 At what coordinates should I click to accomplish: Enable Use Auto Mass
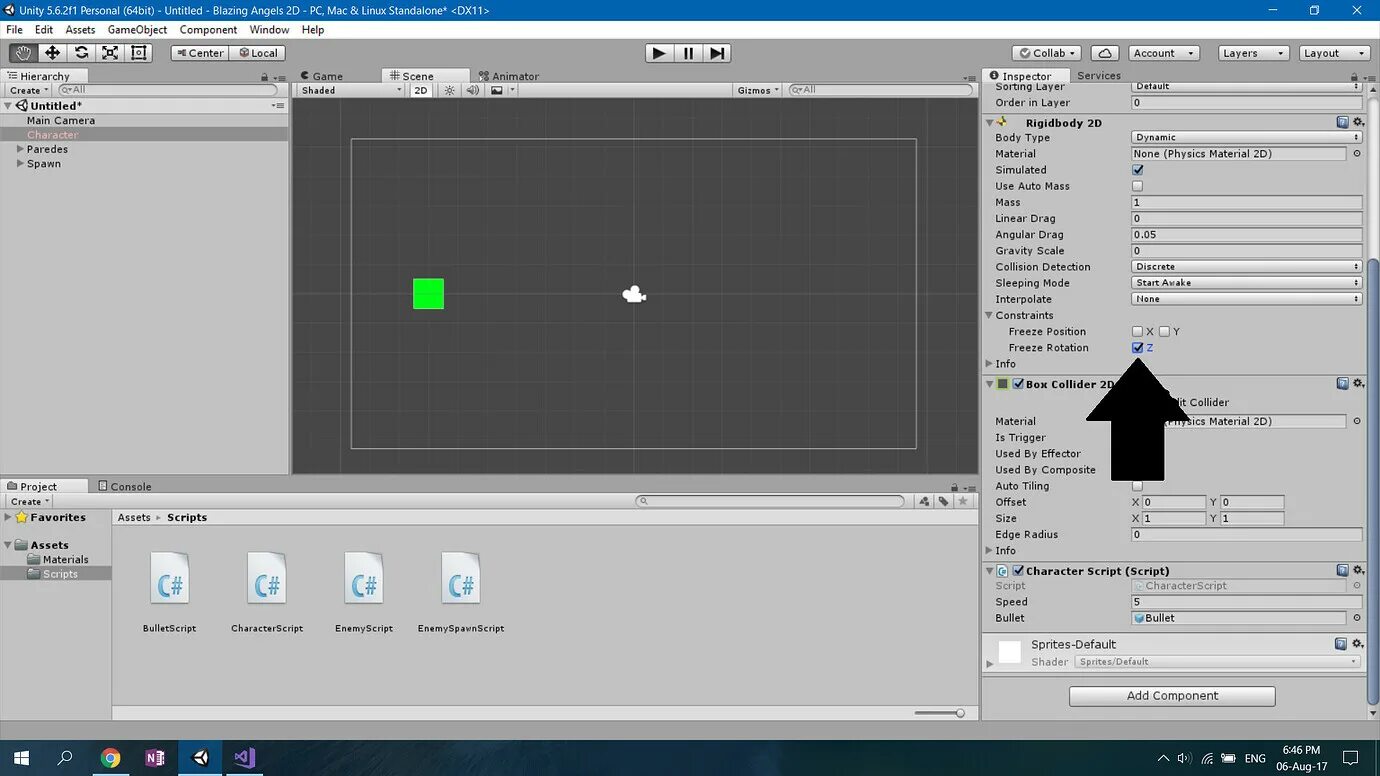click(x=1137, y=186)
